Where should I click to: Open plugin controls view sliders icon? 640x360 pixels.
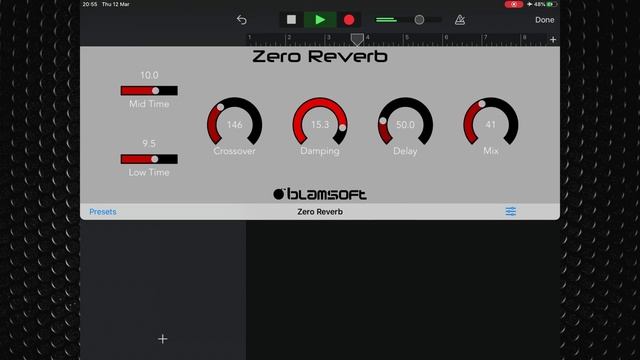(511, 211)
